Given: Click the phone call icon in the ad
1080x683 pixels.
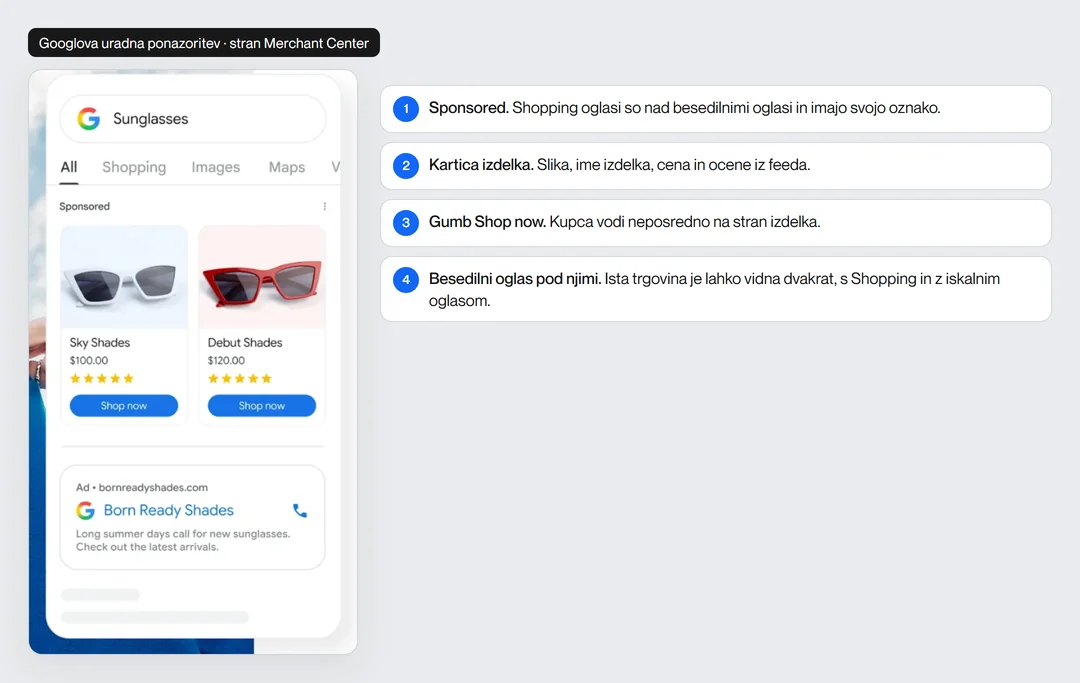Looking at the screenshot, I should [x=300, y=510].
